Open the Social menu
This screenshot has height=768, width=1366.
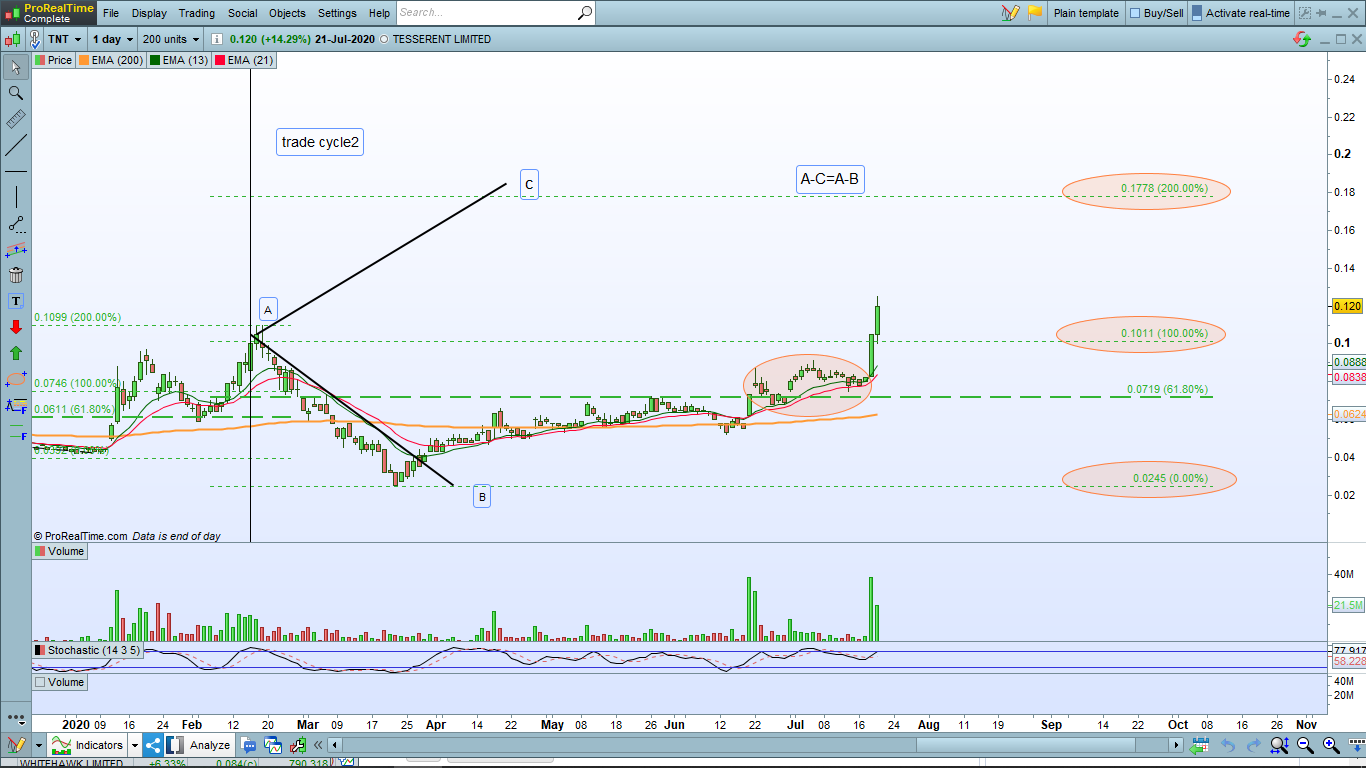click(242, 13)
